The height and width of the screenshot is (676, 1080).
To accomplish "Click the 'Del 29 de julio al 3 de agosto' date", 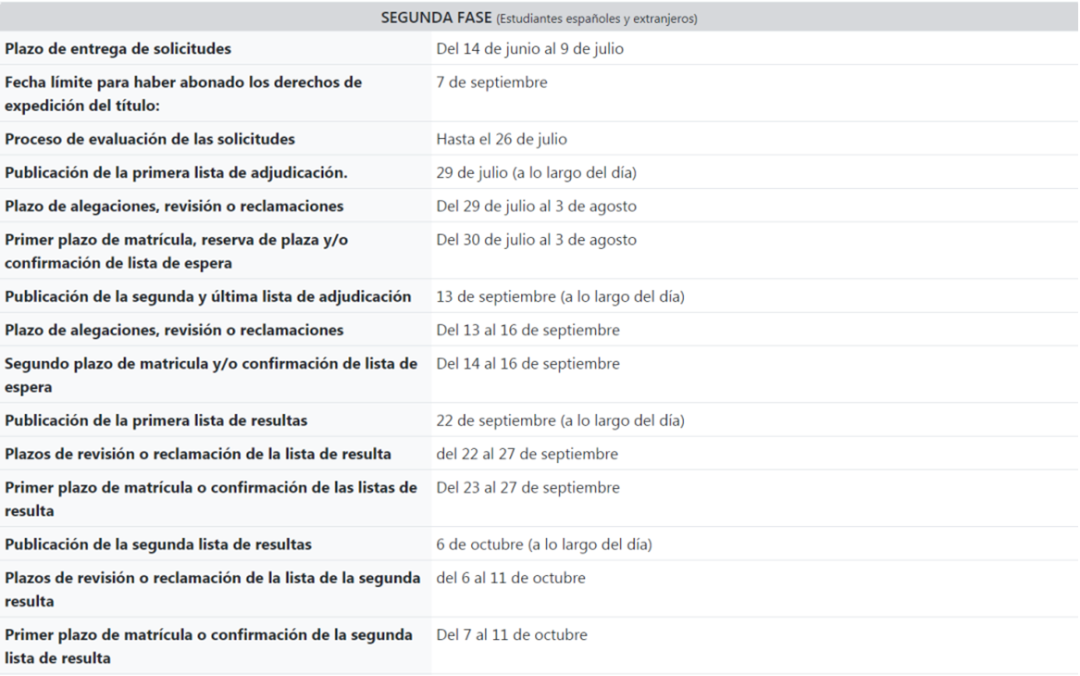I will [536, 207].
